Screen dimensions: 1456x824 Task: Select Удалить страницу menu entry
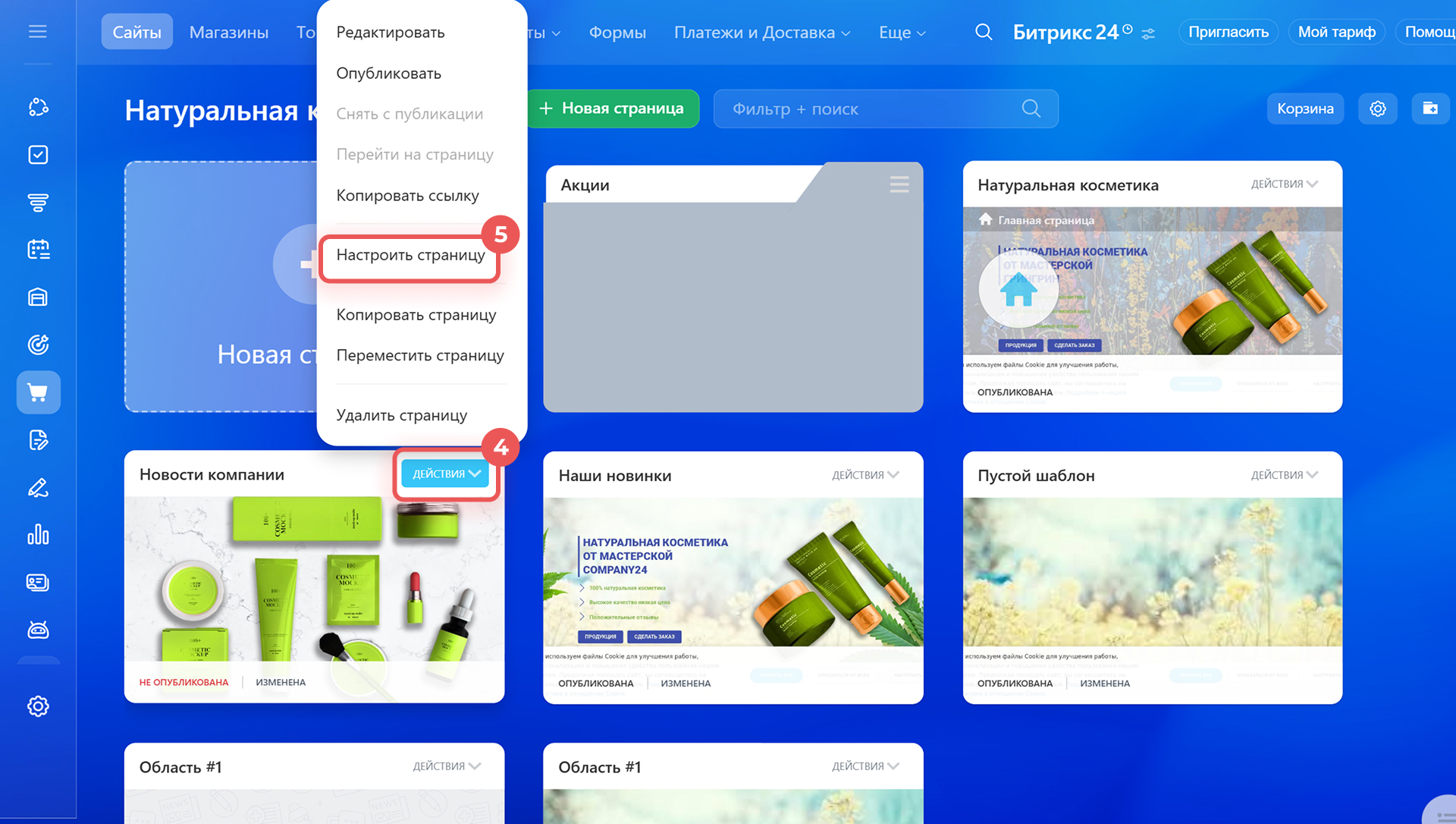click(x=401, y=415)
